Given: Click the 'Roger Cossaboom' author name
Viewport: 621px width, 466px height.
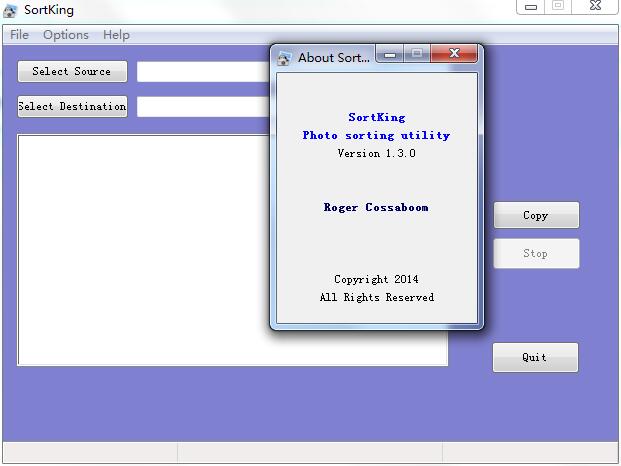Looking at the screenshot, I should (x=376, y=207).
